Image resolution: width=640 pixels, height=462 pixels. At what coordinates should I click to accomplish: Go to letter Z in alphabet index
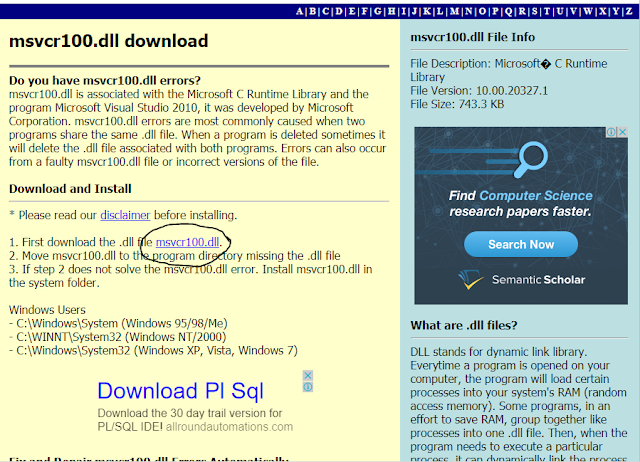(x=629, y=11)
